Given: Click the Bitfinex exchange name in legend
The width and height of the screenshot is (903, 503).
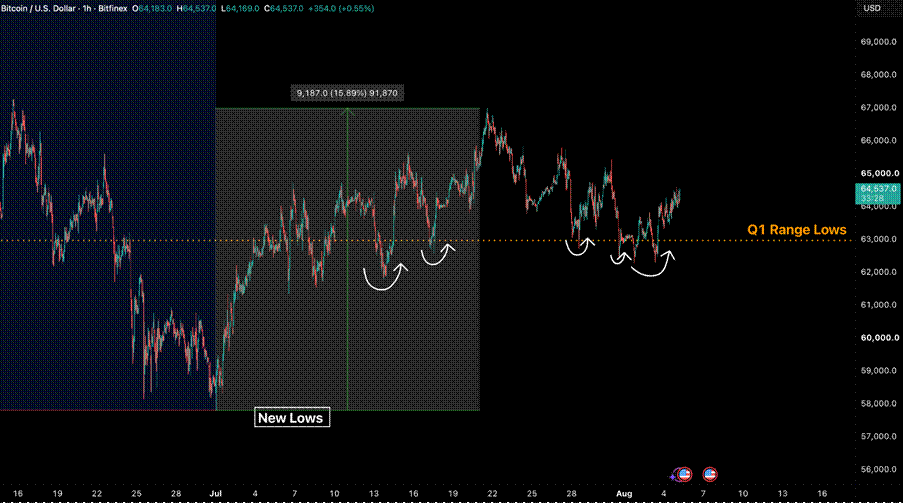Looking at the screenshot, I should (x=112, y=9).
